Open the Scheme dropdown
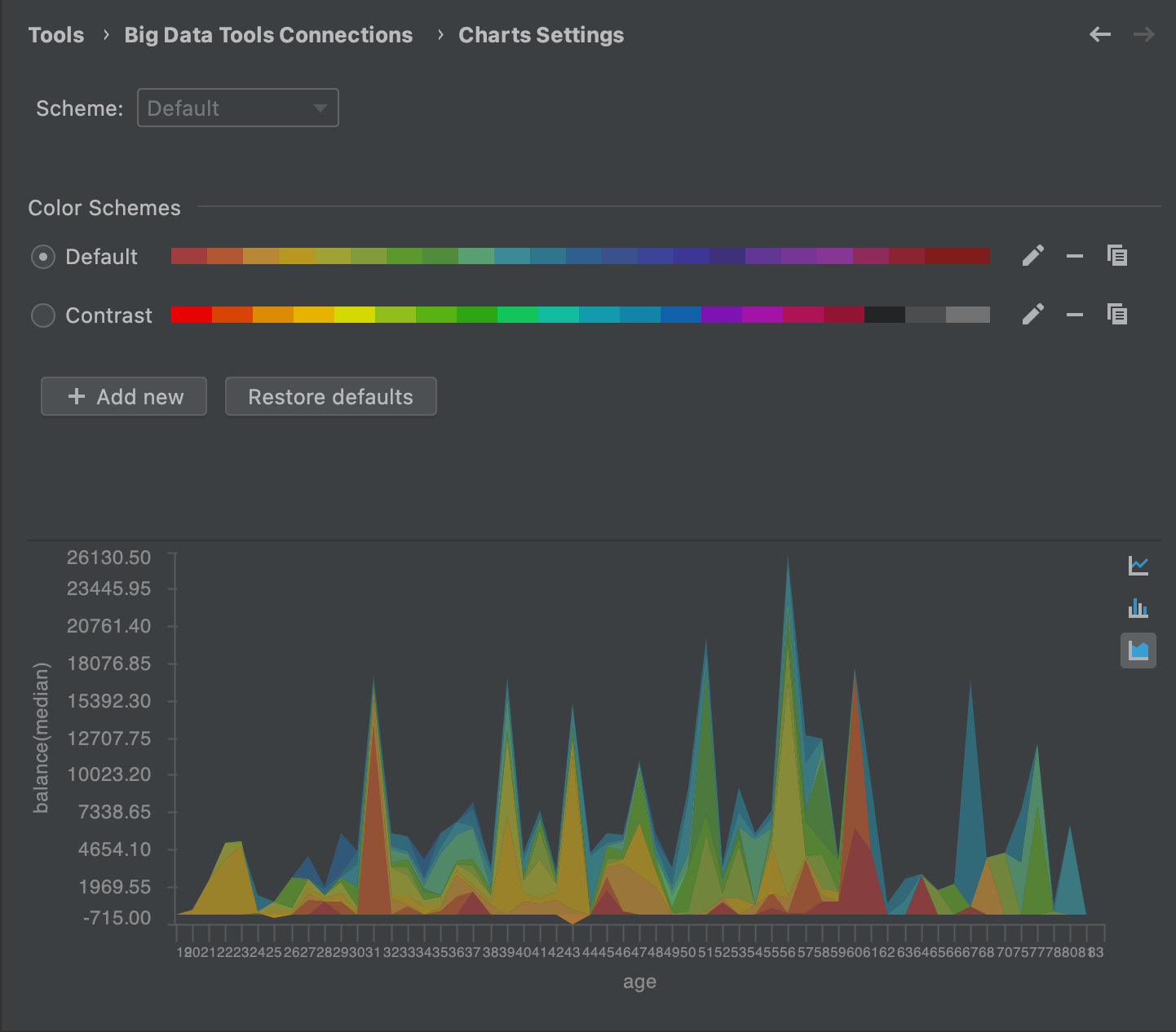1176x1032 pixels. point(237,108)
